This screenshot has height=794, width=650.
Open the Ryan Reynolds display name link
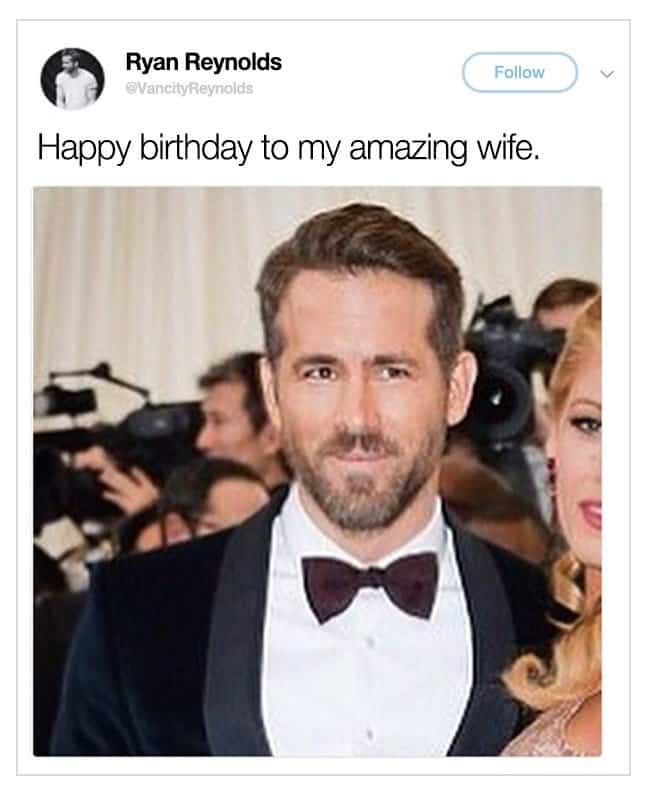tap(203, 62)
